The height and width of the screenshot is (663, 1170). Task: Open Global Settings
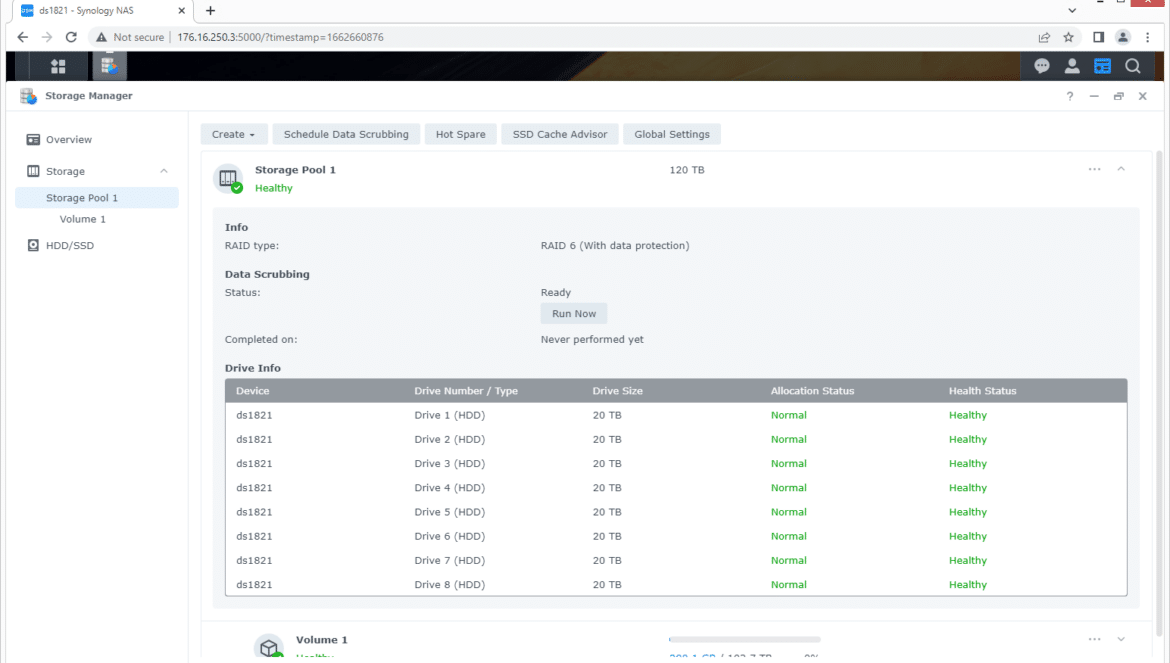pyautogui.click(x=672, y=134)
